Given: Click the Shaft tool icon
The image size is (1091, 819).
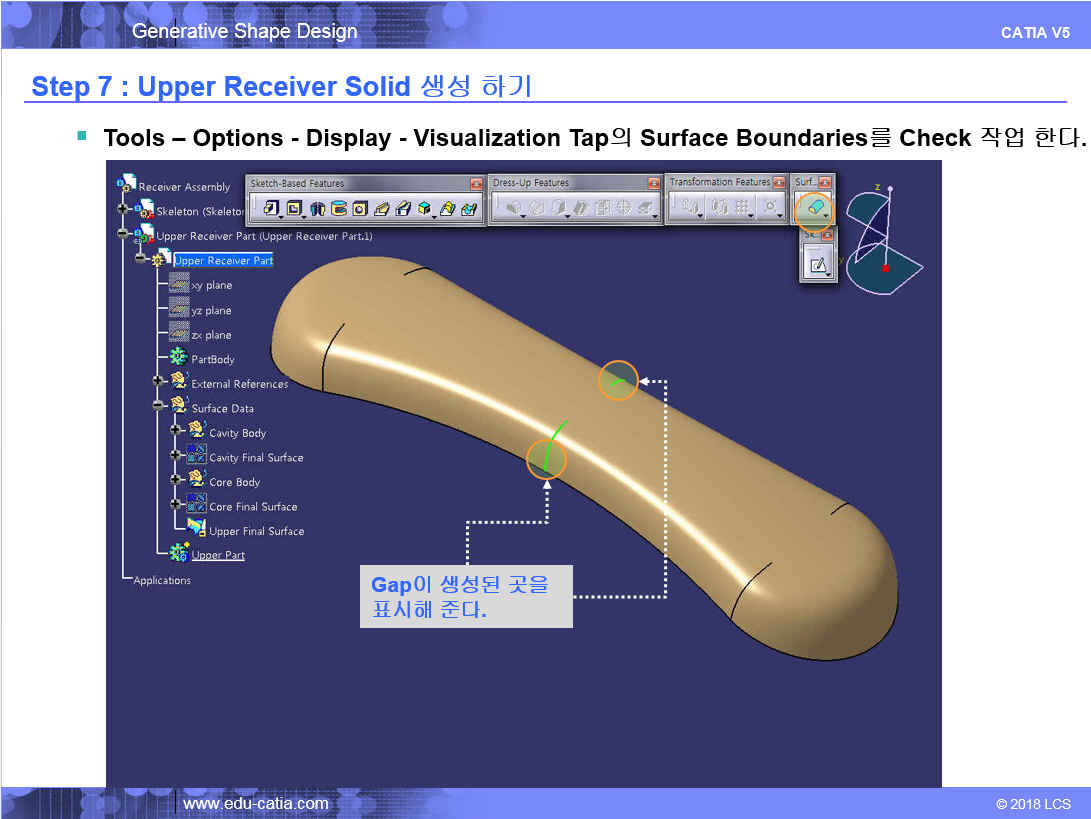Looking at the screenshot, I should 318,208.
